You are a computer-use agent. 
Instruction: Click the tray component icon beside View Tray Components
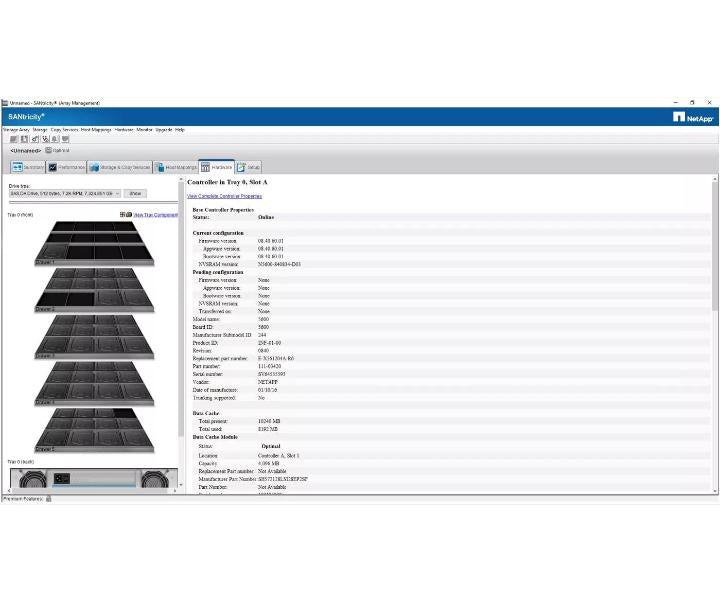[126, 214]
